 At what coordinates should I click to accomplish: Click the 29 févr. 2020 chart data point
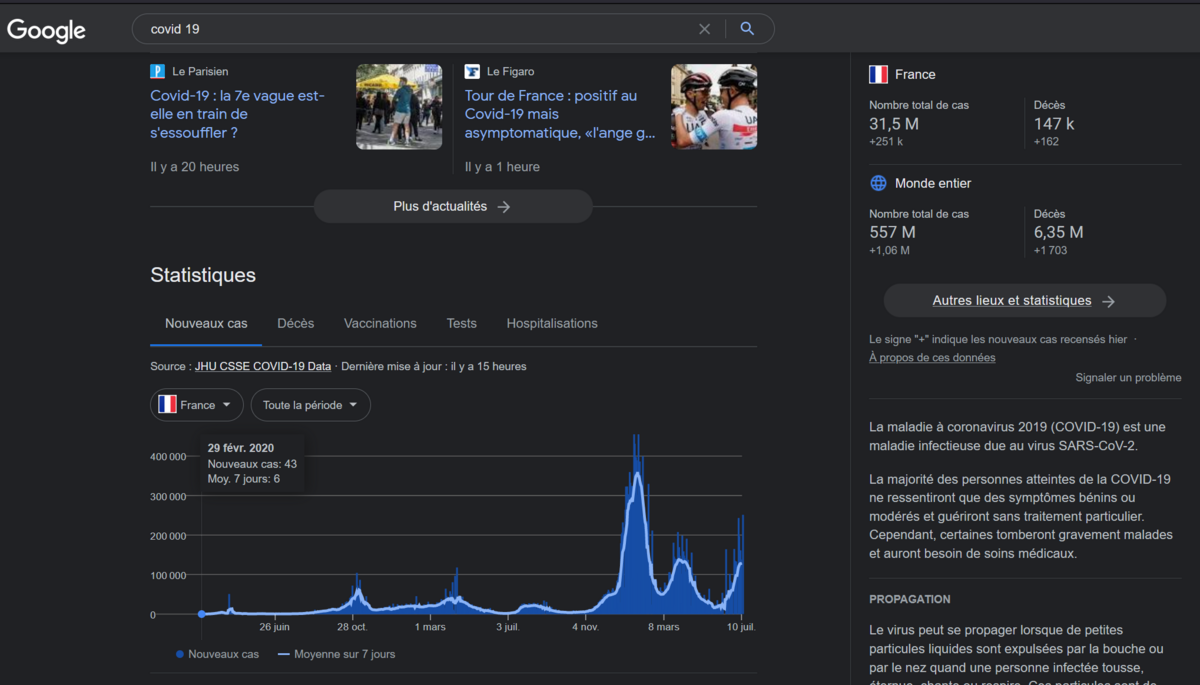coord(202,614)
